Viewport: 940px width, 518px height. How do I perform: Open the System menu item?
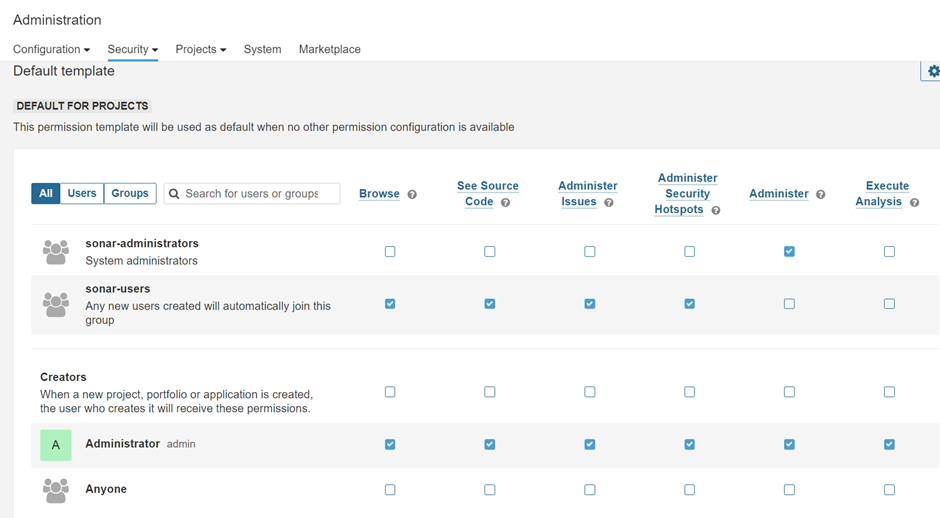pos(262,49)
